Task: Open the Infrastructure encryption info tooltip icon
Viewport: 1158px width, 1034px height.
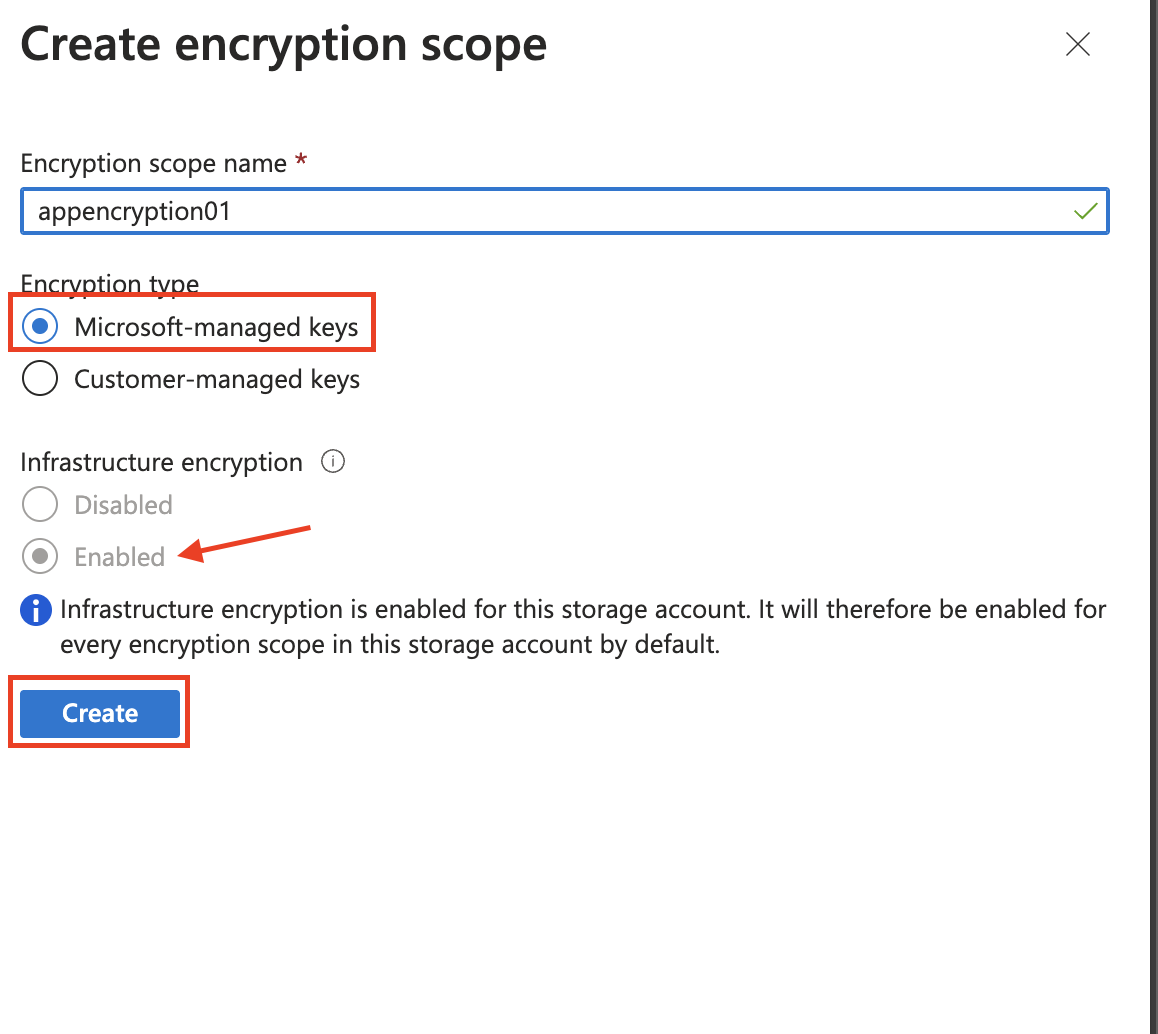Action: pos(332,462)
